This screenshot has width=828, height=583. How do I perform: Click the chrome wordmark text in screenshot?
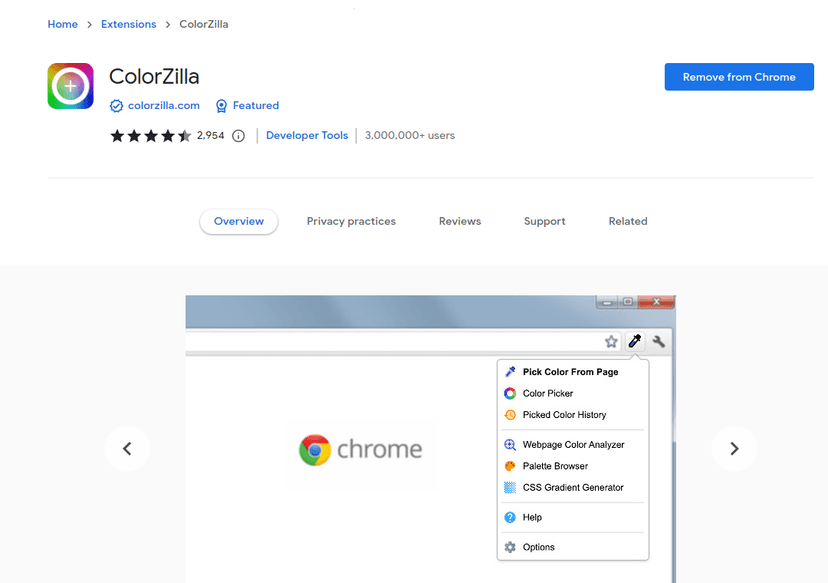(380, 450)
